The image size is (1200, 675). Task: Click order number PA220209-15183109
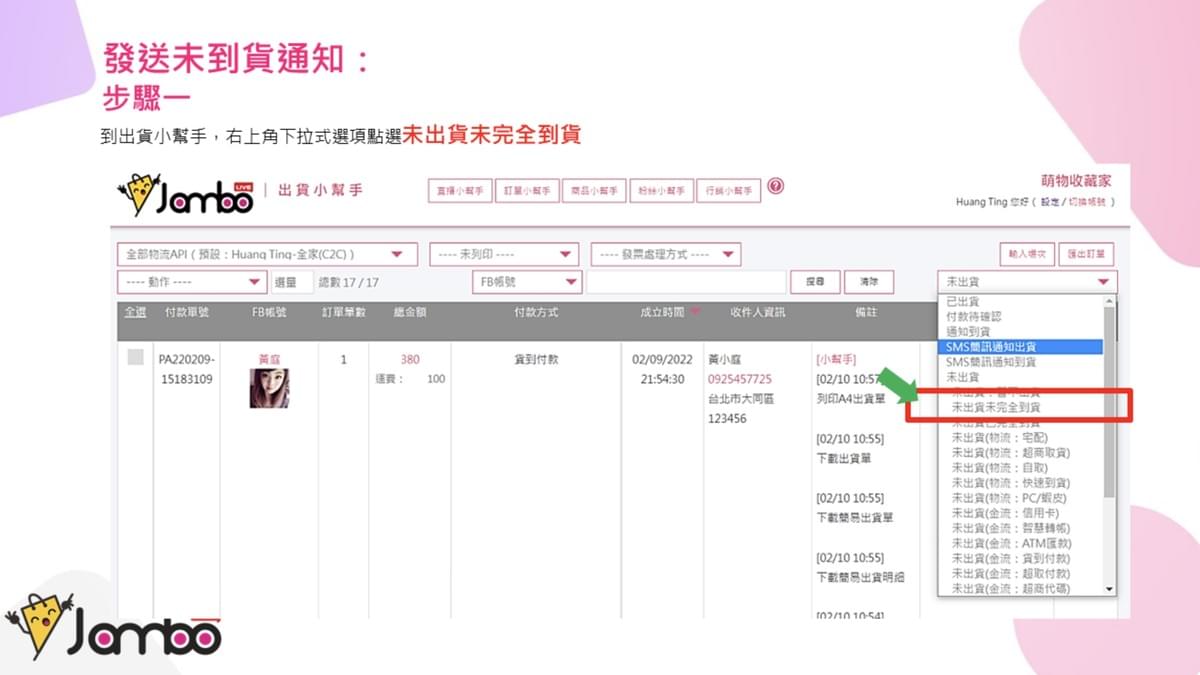click(x=187, y=369)
